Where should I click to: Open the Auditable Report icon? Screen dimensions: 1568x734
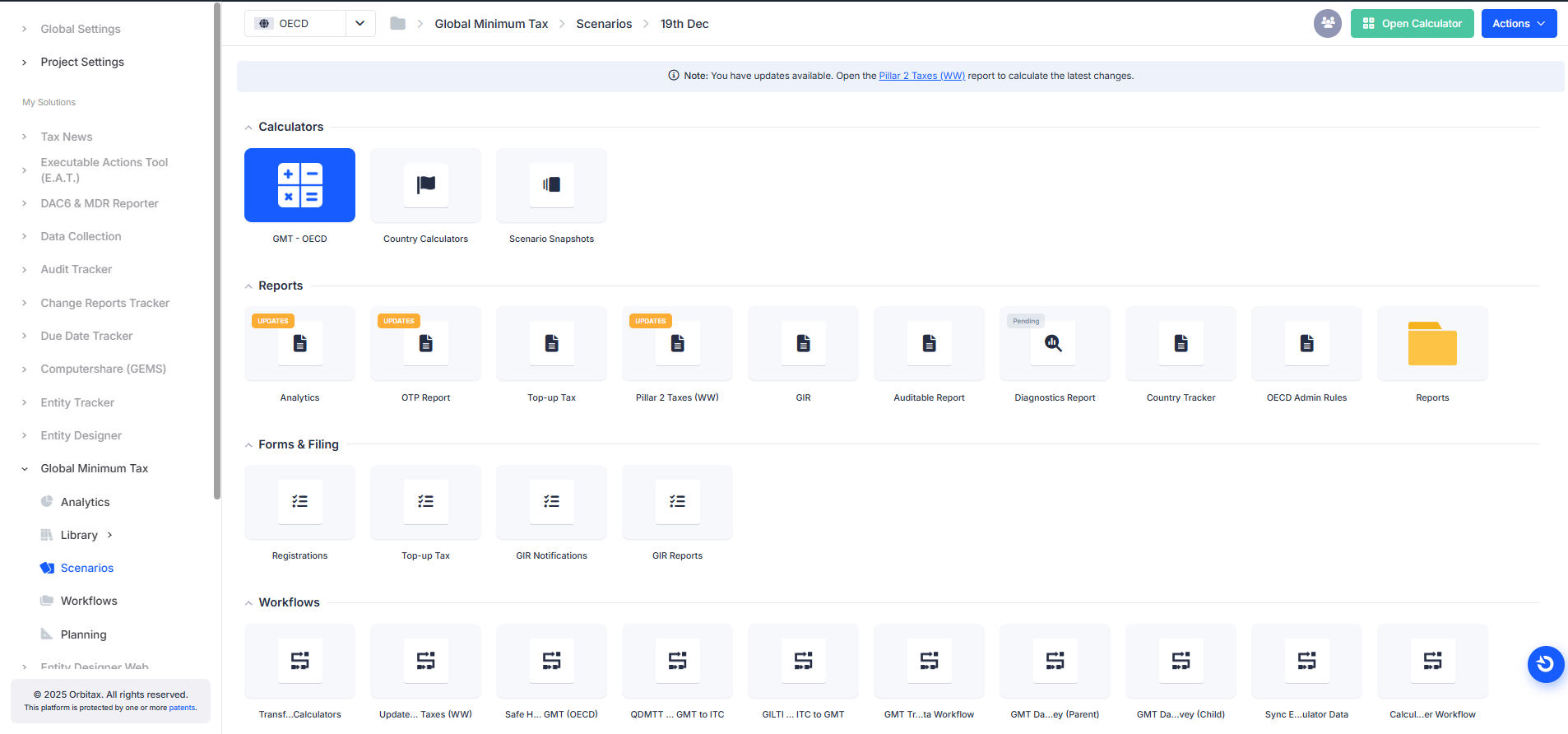929,344
